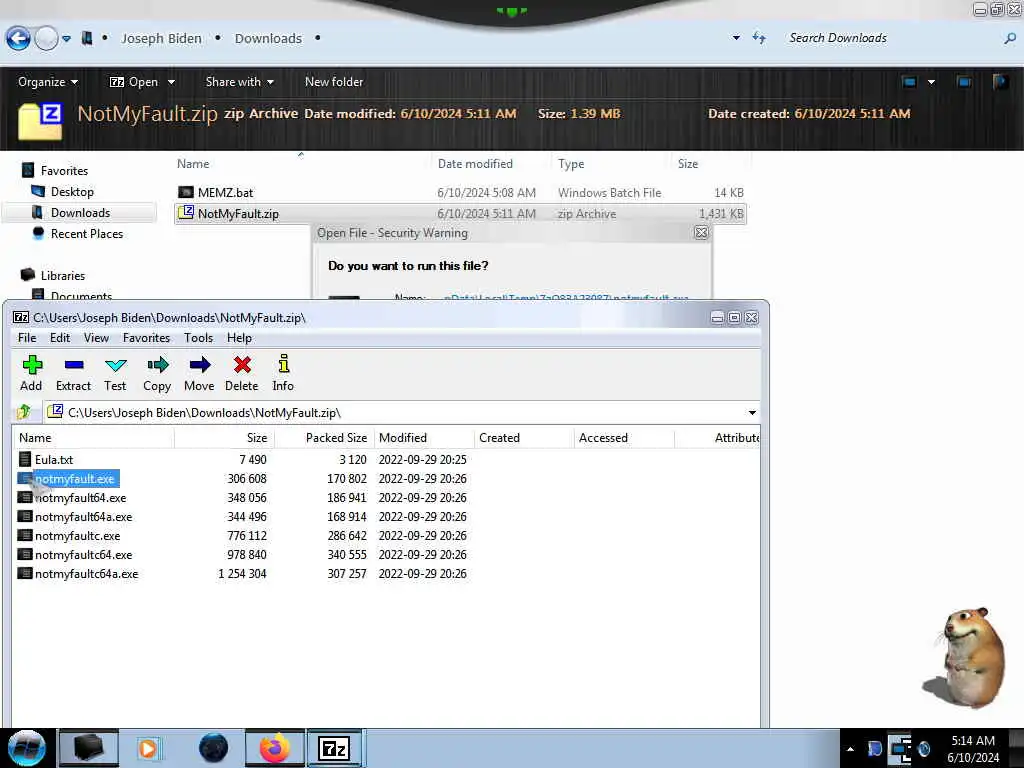Open Downloads in Explorer Favorites

(x=80, y=212)
